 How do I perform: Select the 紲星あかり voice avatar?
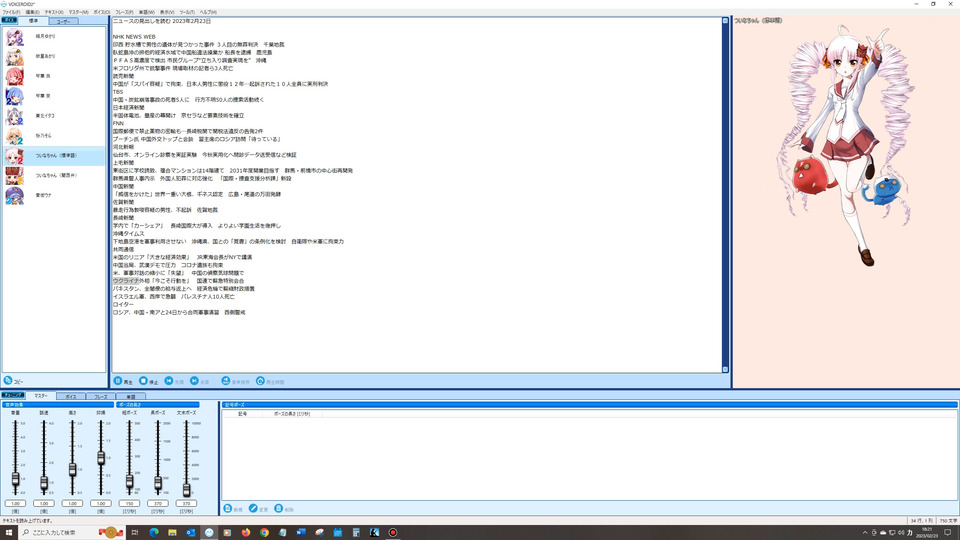coord(15,56)
